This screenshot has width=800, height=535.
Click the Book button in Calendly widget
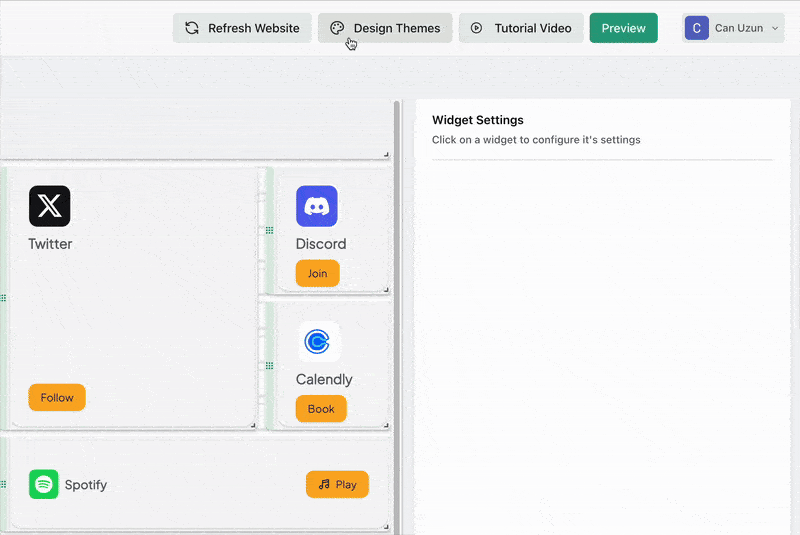click(321, 409)
